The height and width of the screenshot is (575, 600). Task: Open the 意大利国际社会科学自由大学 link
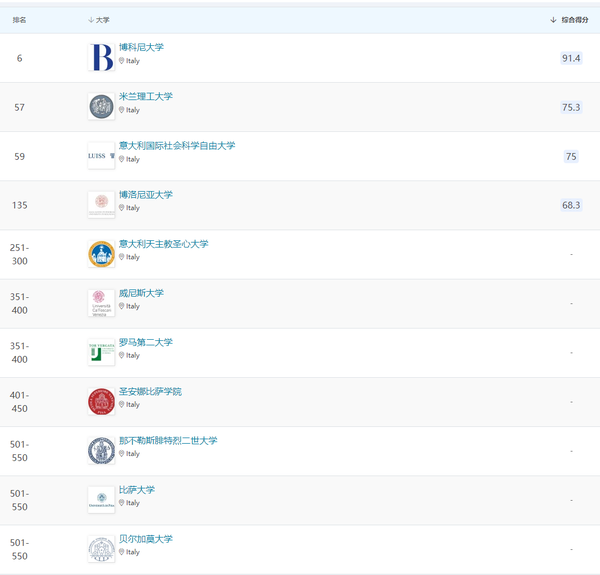pos(177,146)
